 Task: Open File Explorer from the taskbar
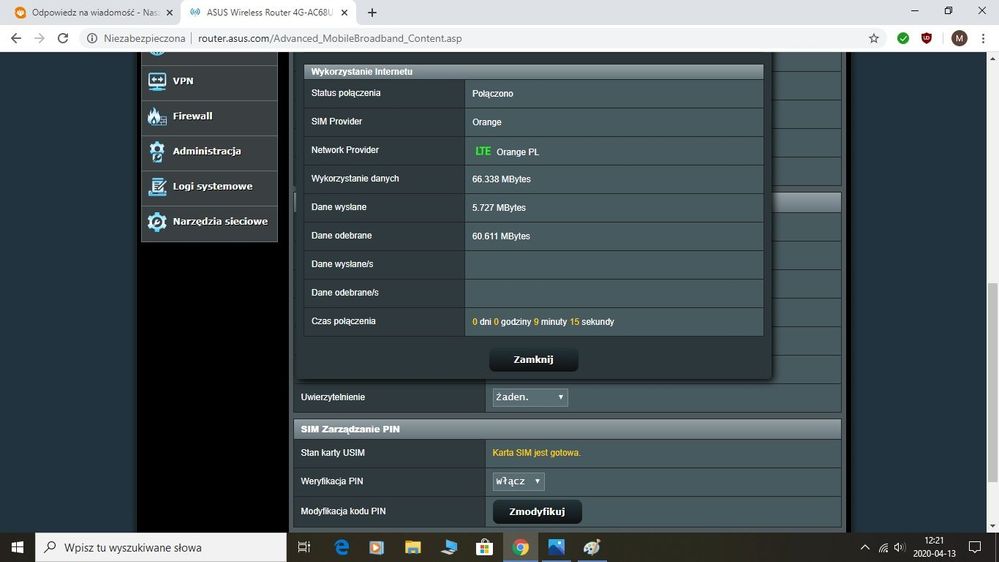click(412, 547)
